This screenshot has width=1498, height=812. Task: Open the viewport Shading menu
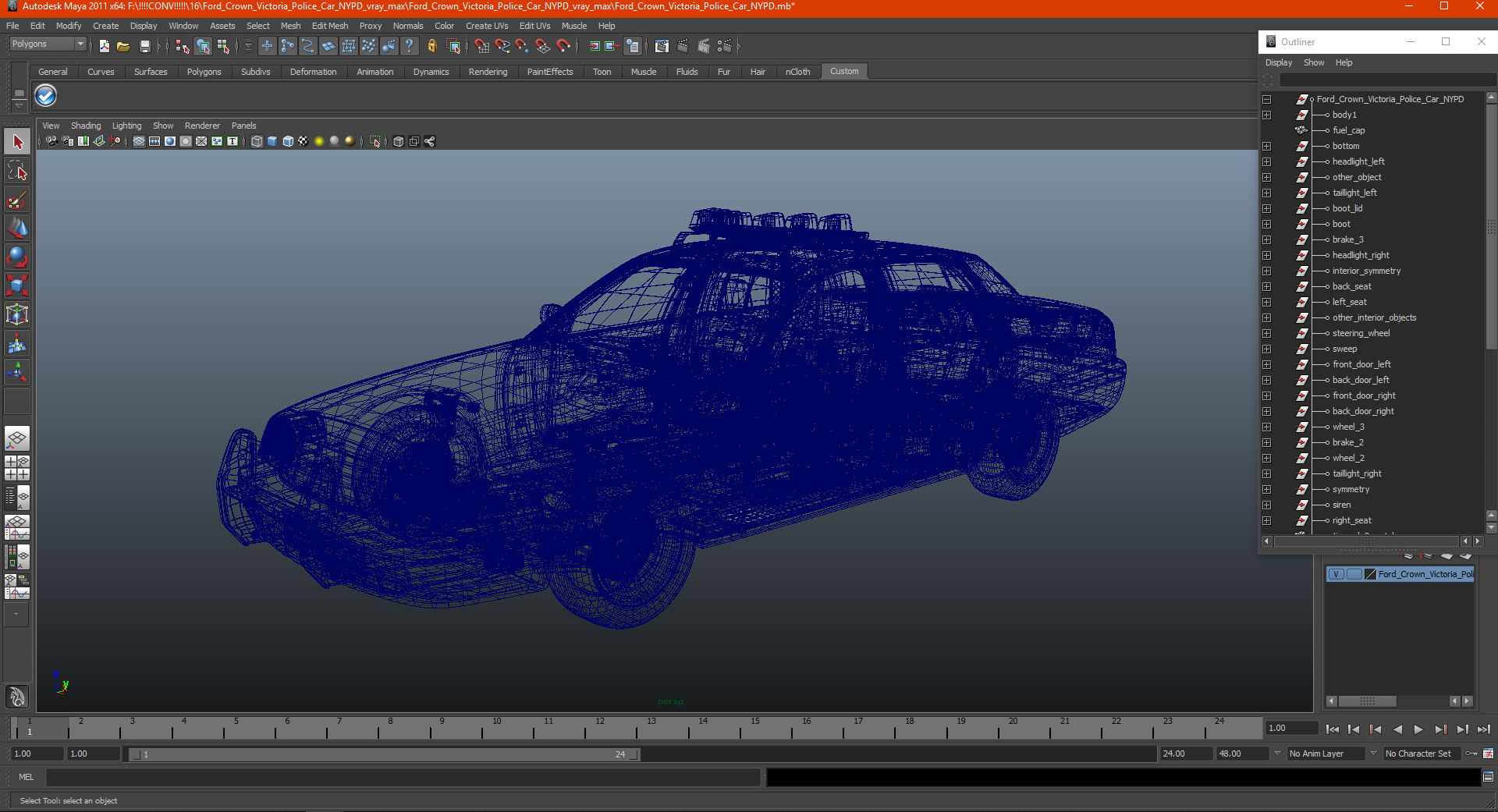tap(86, 126)
